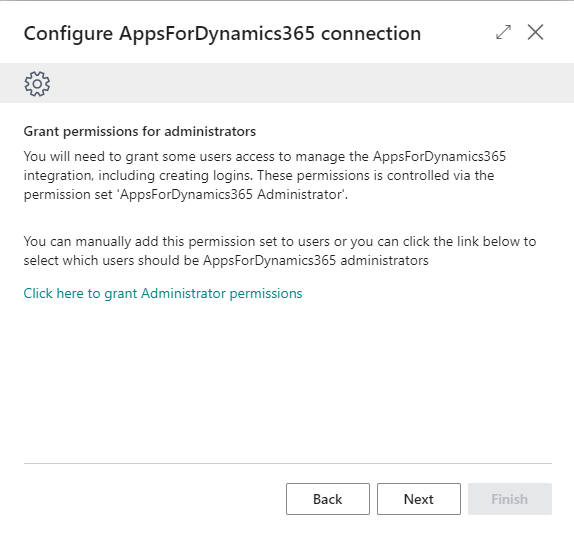Open the grant Administrator permissions link
Image resolution: width=574 pixels, height=538 pixels.
163,294
